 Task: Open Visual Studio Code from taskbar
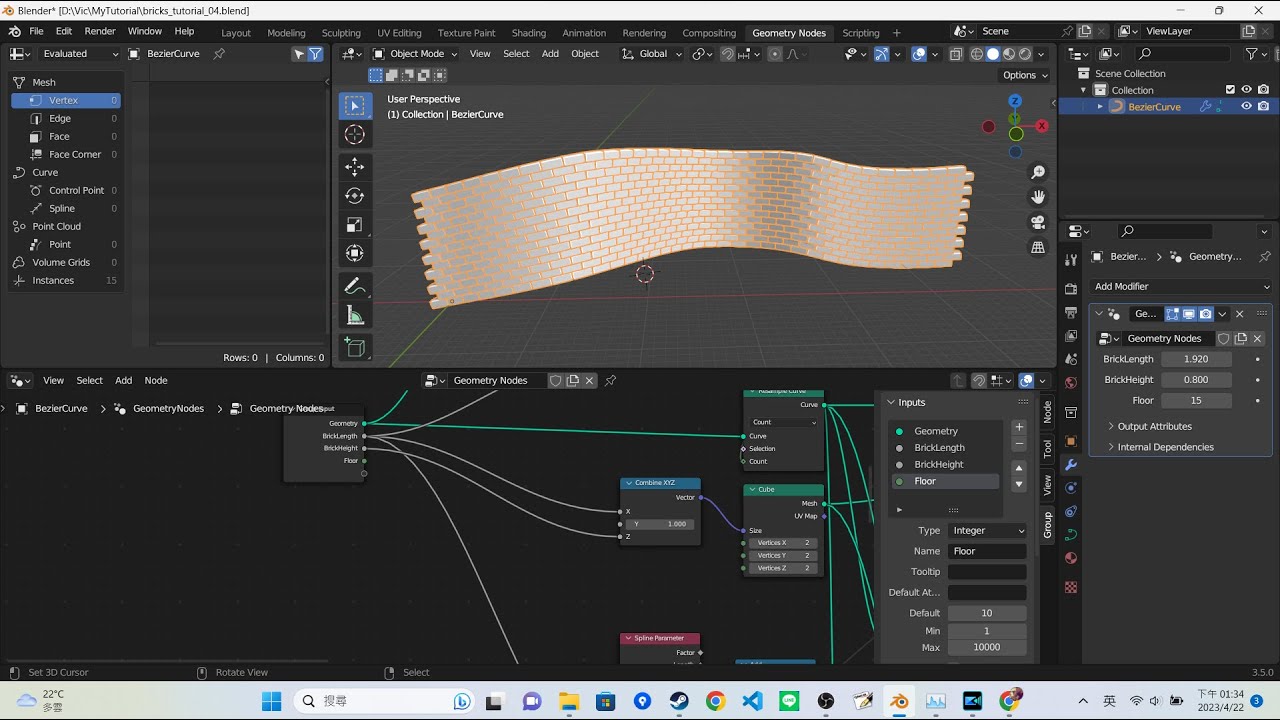[x=752, y=701]
